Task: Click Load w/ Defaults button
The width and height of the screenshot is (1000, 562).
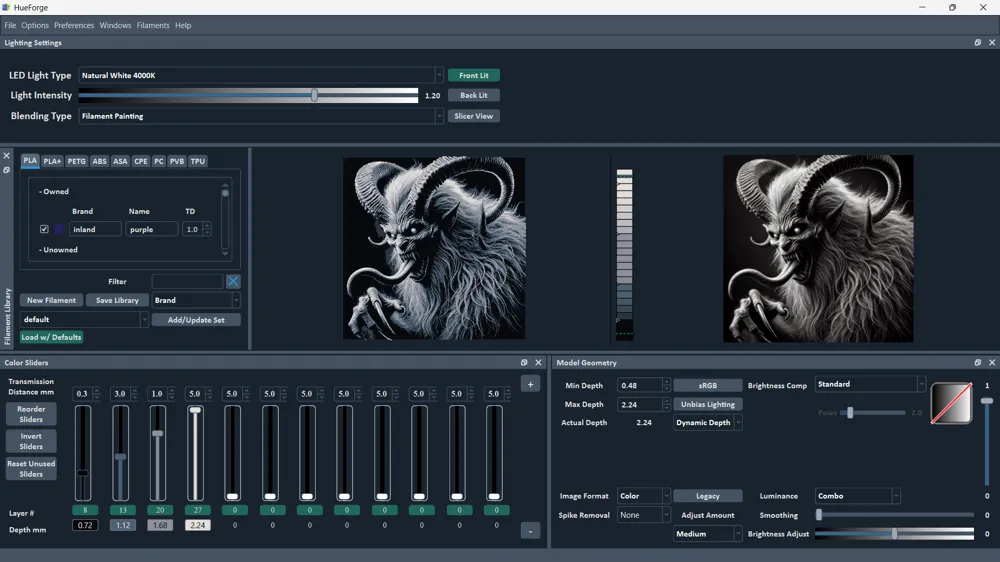Action: click(x=51, y=337)
